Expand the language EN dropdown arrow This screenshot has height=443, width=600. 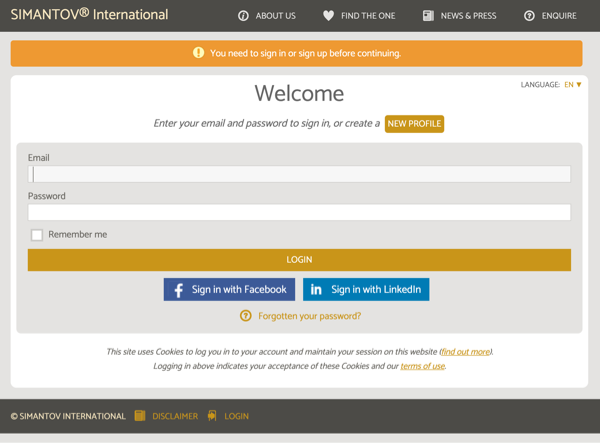pos(579,85)
